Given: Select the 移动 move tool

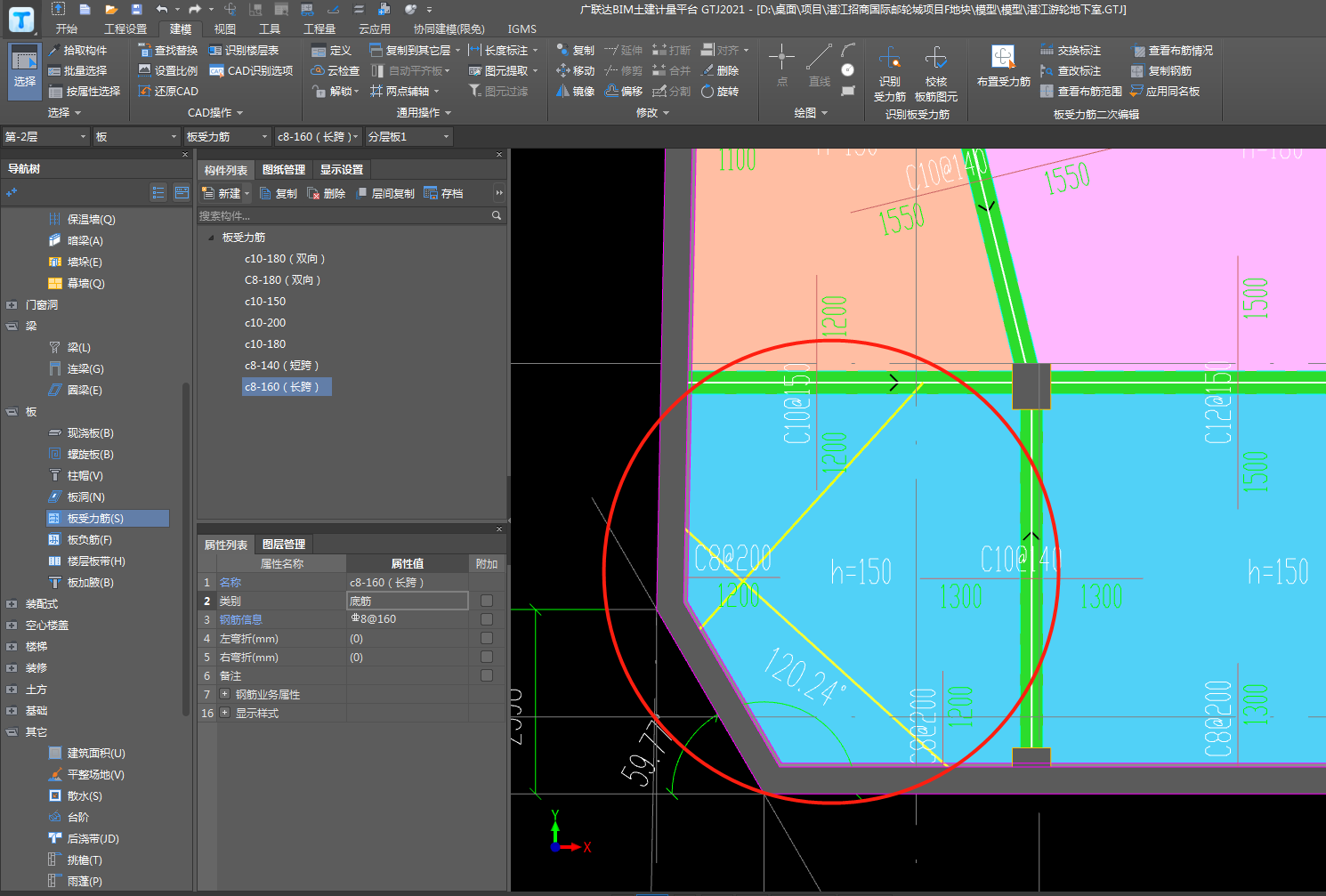Looking at the screenshot, I should click(575, 71).
